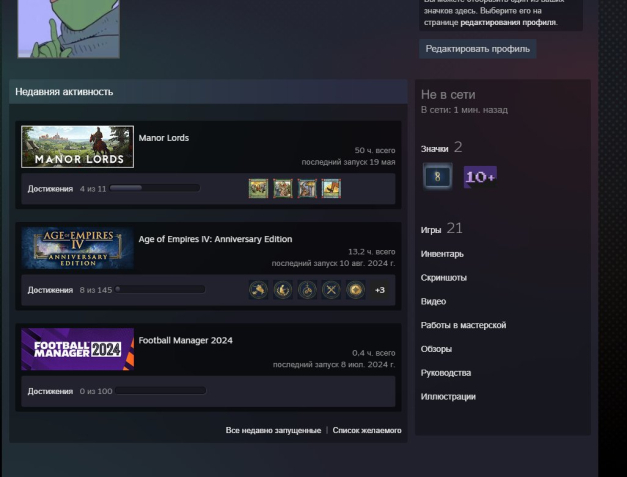Click the second Manor Lords achievement icon
The height and width of the screenshot is (477, 627).
pos(283,188)
